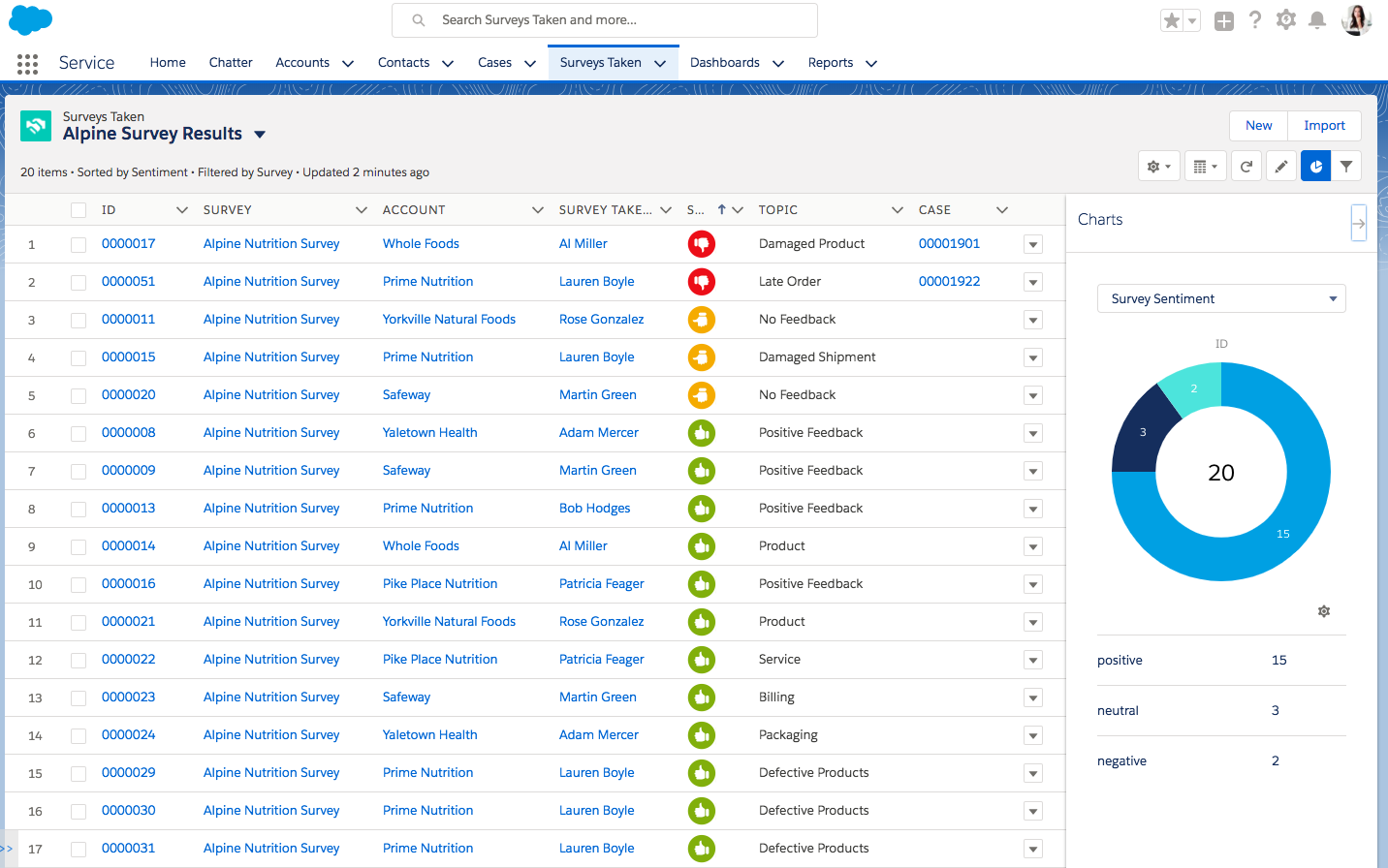Click the Surveys Taken object icon
Image resolution: width=1388 pixels, height=868 pixels.
click(x=36, y=126)
